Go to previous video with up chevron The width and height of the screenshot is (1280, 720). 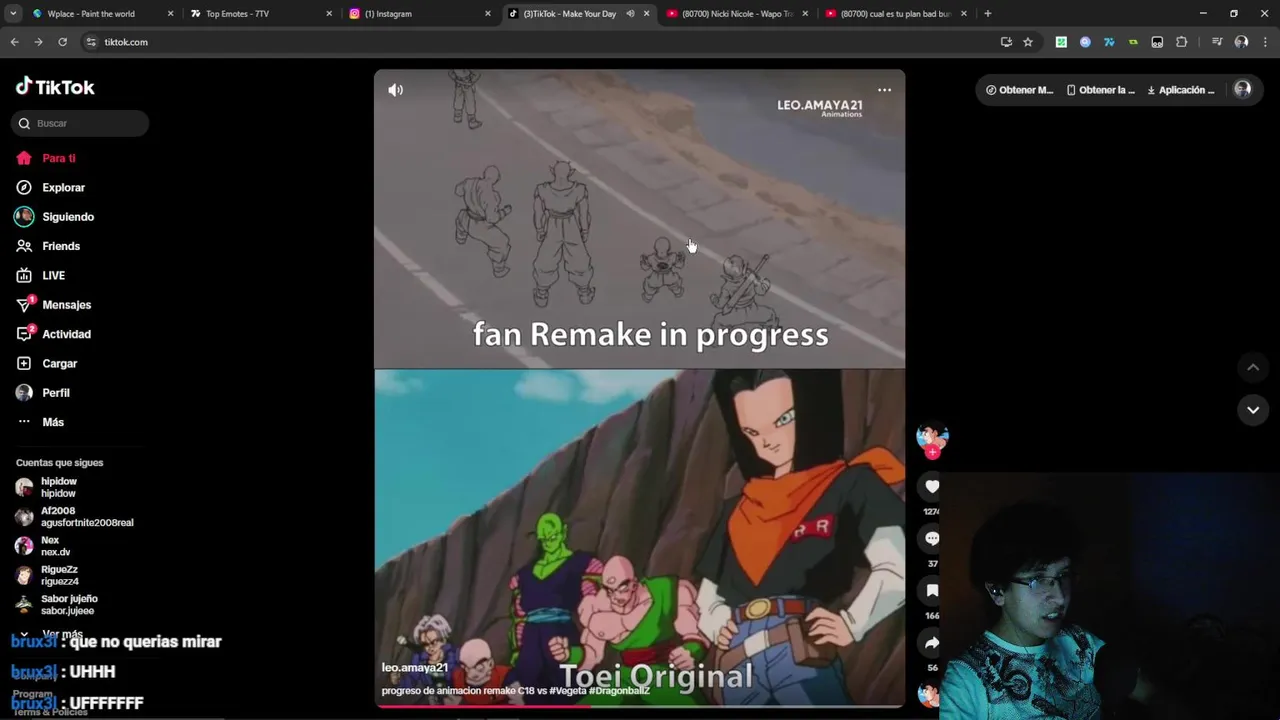[1252, 368]
